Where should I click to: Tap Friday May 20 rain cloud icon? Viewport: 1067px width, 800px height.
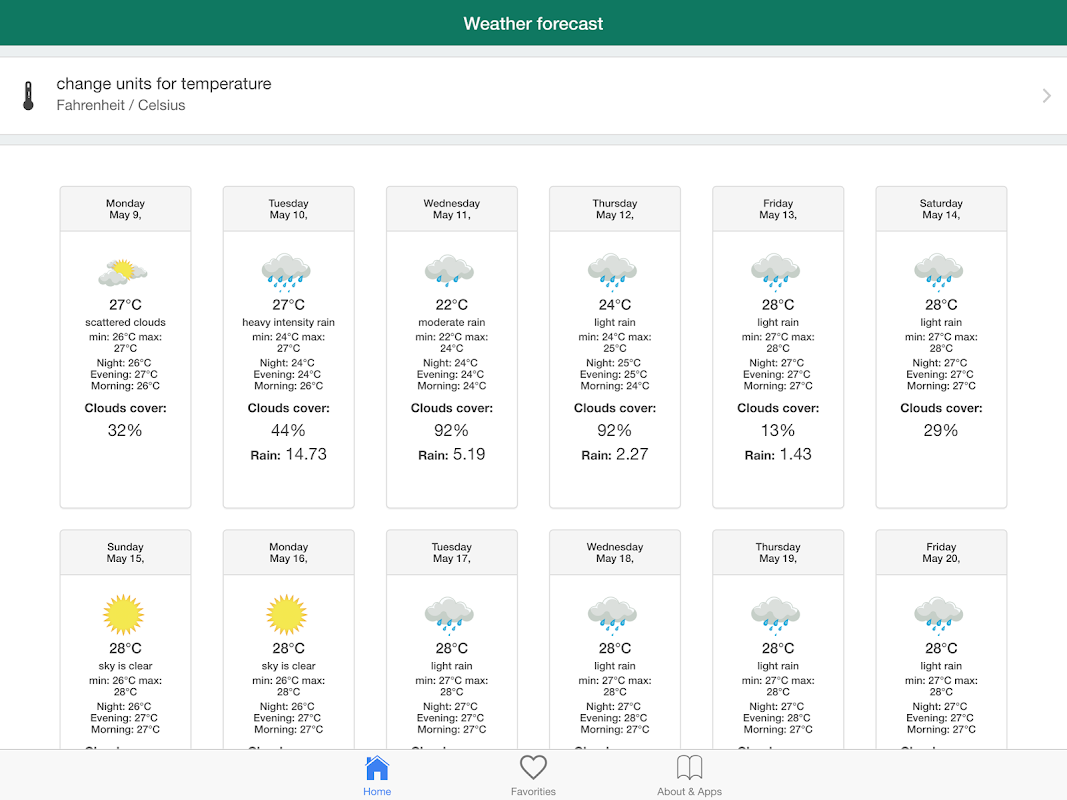pyautogui.click(x=939, y=615)
